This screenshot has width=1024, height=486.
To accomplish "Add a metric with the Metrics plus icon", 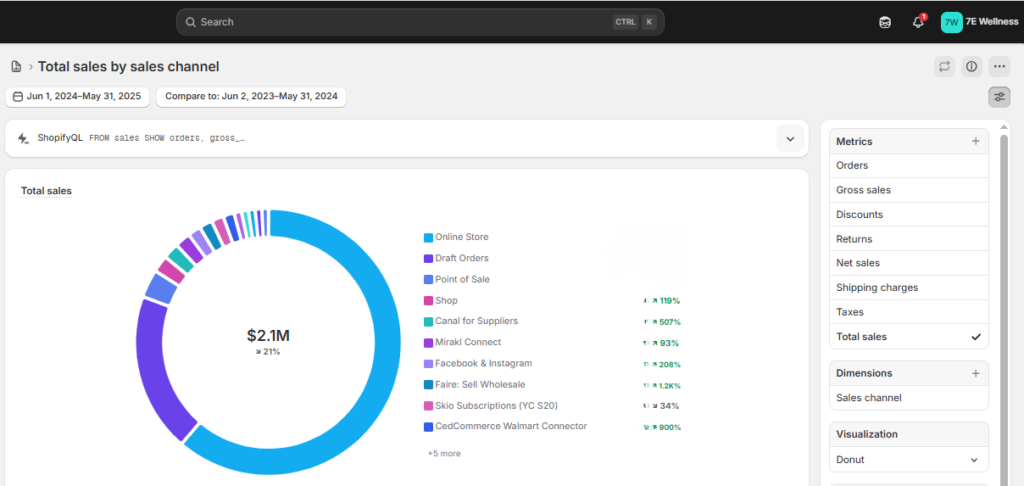I will click(975, 142).
